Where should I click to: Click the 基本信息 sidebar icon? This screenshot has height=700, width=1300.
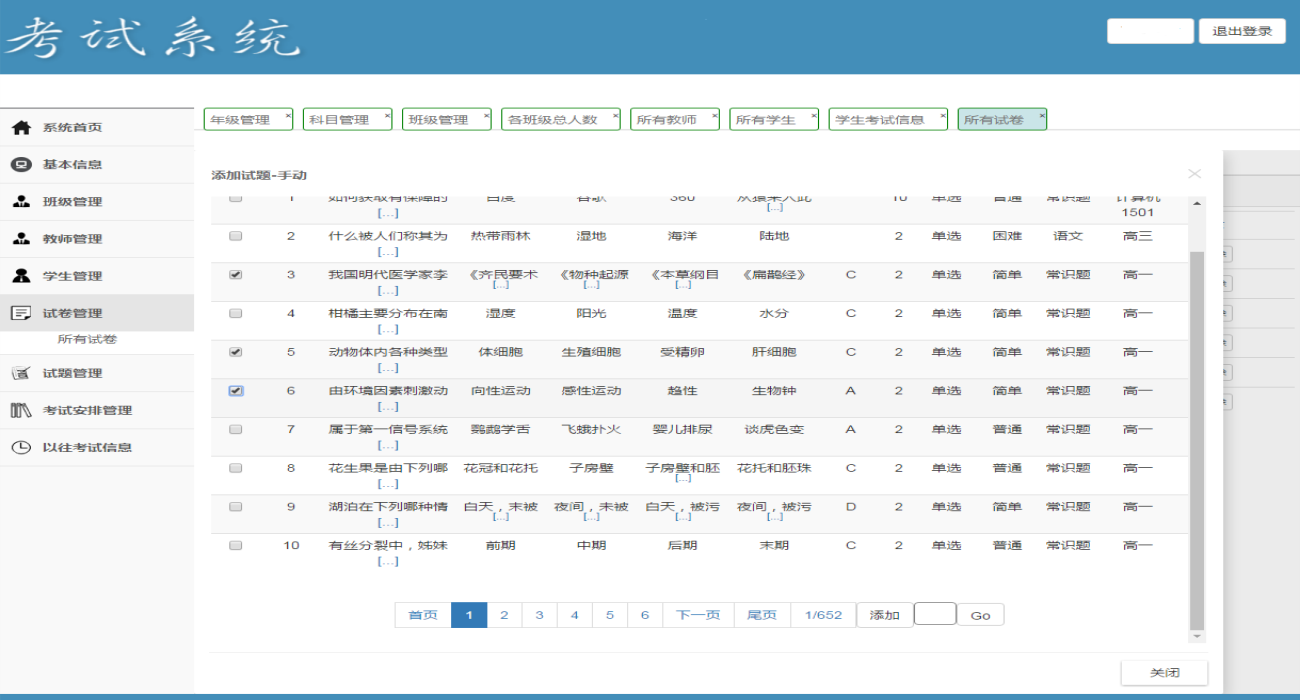(x=20, y=165)
